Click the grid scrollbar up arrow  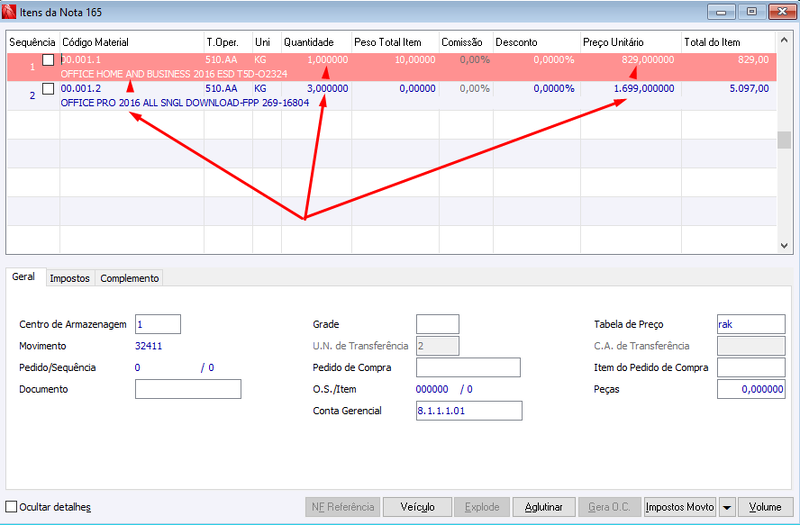tap(784, 41)
